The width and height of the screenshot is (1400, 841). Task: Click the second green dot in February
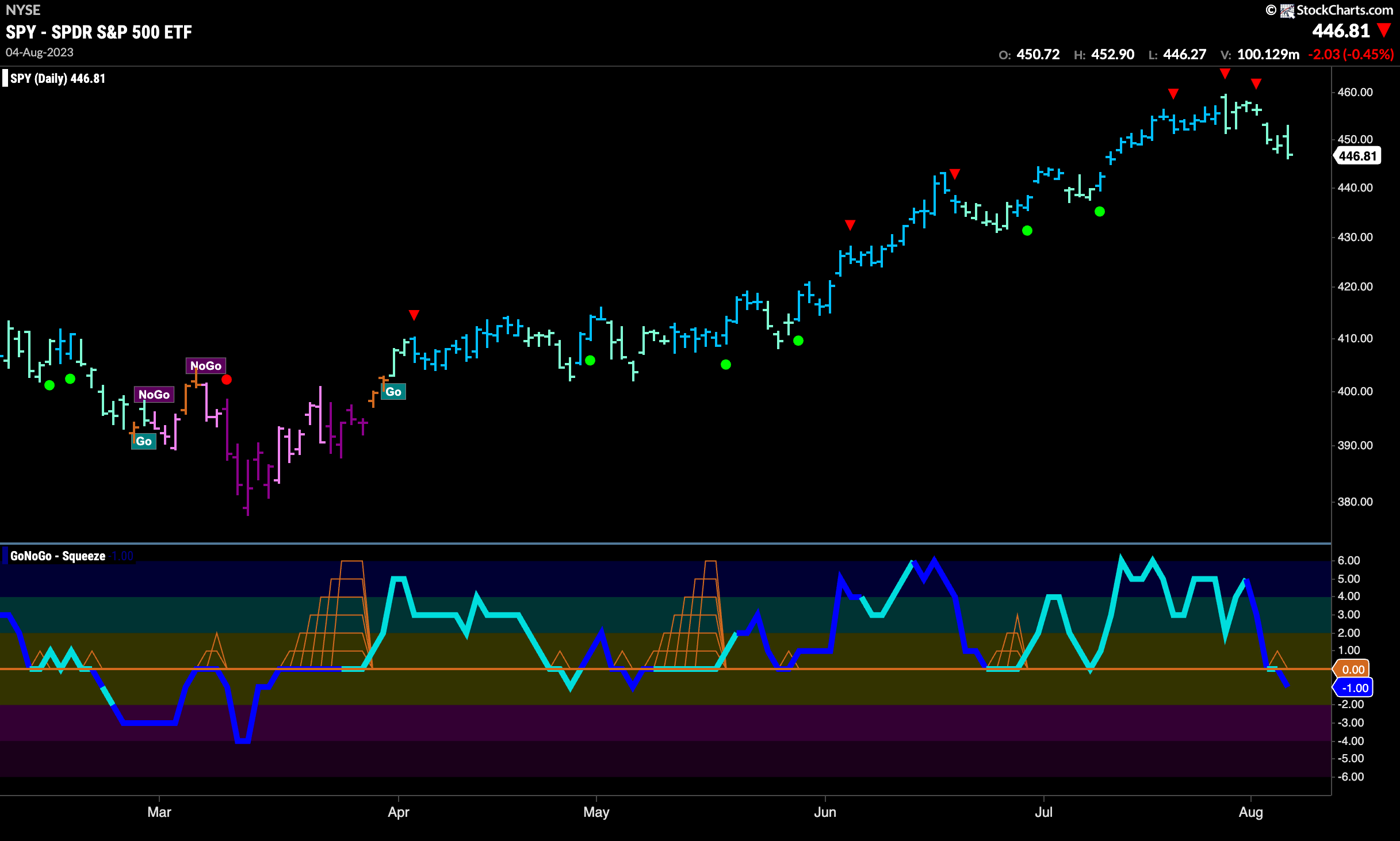(70, 379)
